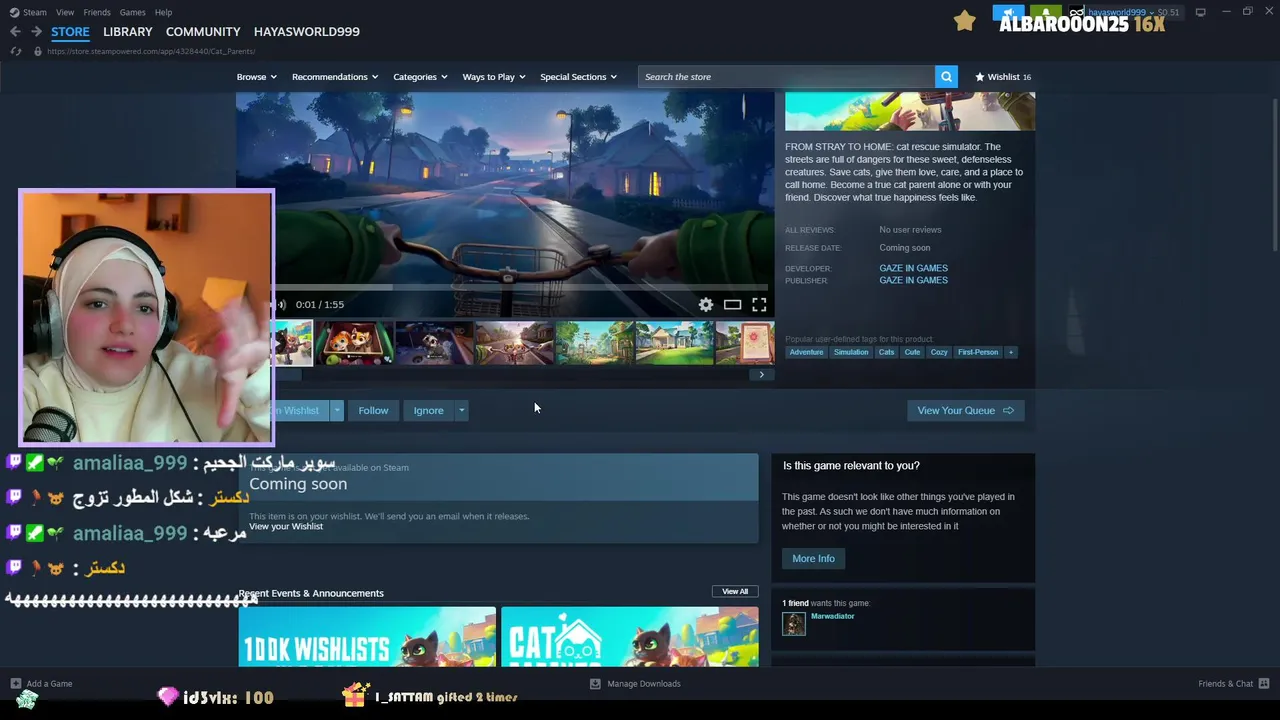Go forward with the right arrow
Image resolution: width=1280 pixels, height=720 pixels.
click(x=36, y=31)
